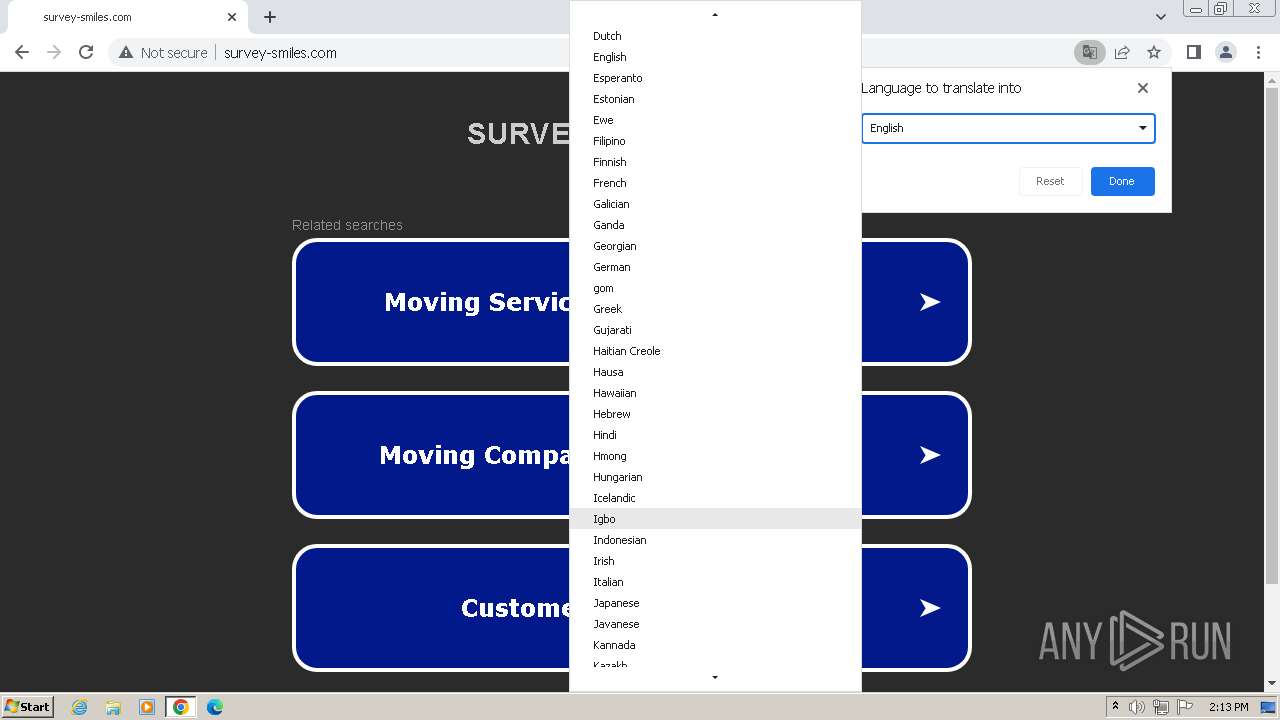Choose Galician language option

click(x=715, y=204)
